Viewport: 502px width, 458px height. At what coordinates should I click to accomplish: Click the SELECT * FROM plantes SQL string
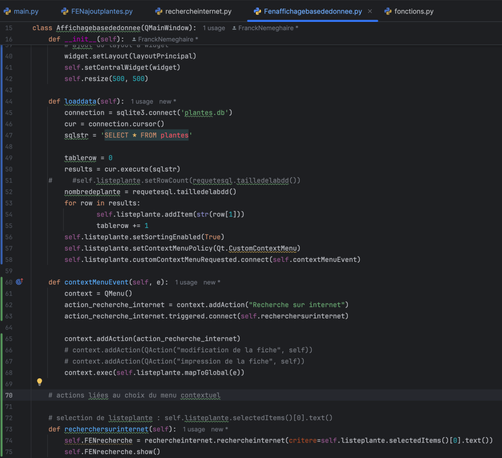click(x=147, y=135)
